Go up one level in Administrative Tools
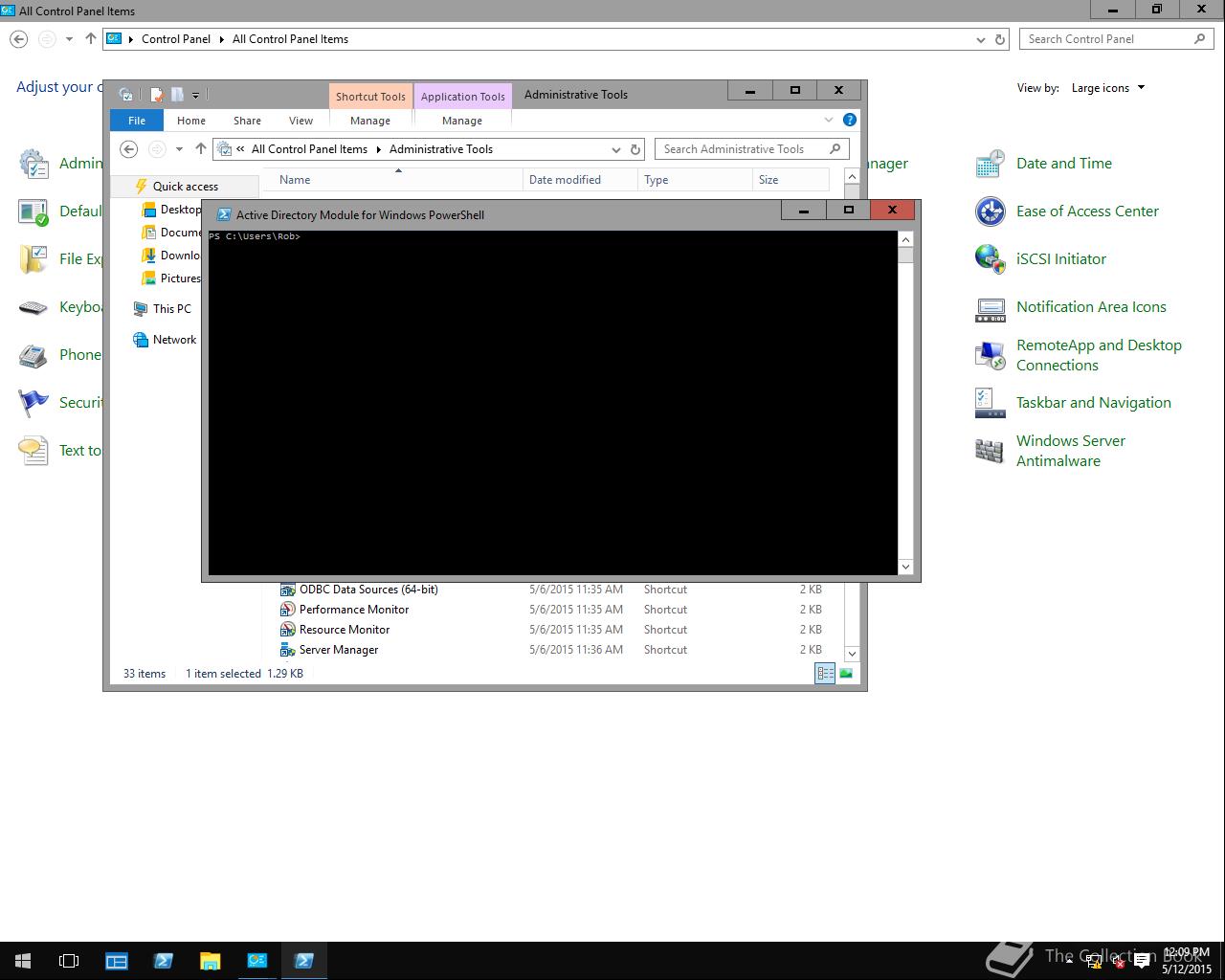Screen dimensions: 1225x980 [x=200, y=149]
